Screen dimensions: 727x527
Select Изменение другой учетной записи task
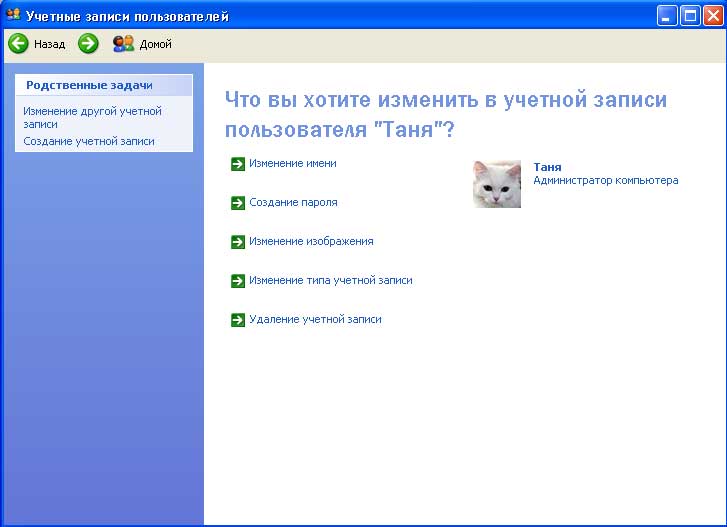click(92, 118)
